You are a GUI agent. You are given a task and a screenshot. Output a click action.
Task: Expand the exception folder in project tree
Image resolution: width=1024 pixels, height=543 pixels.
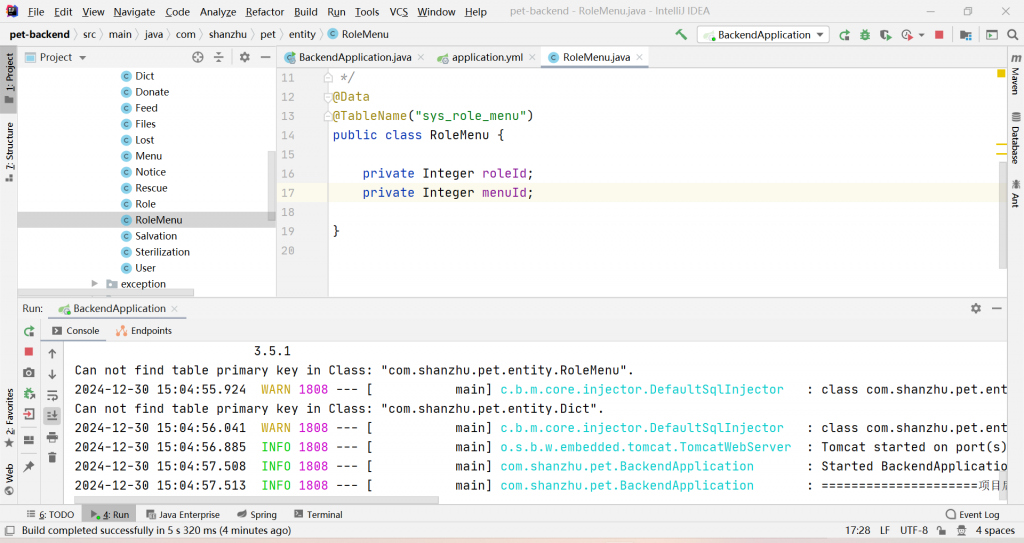click(95, 284)
